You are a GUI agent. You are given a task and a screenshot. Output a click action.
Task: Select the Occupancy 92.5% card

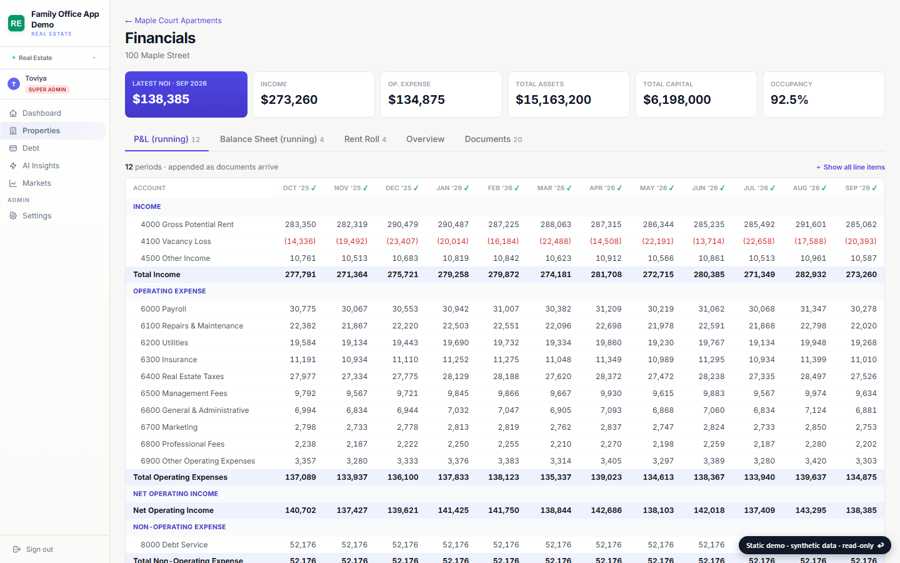tap(823, 95)
